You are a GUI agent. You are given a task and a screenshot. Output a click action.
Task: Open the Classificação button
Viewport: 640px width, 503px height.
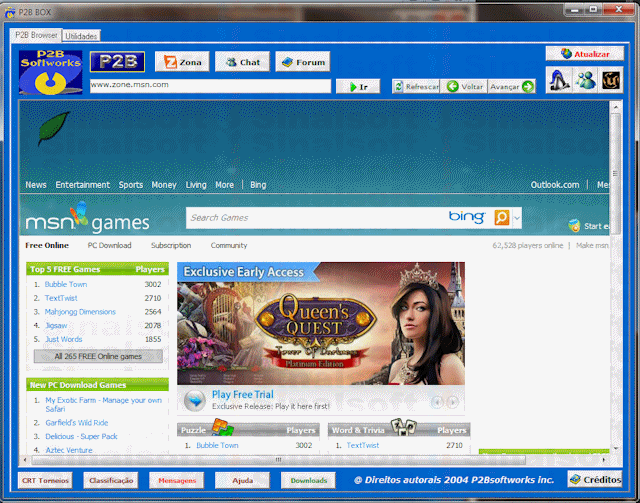[x=111, y=481]
